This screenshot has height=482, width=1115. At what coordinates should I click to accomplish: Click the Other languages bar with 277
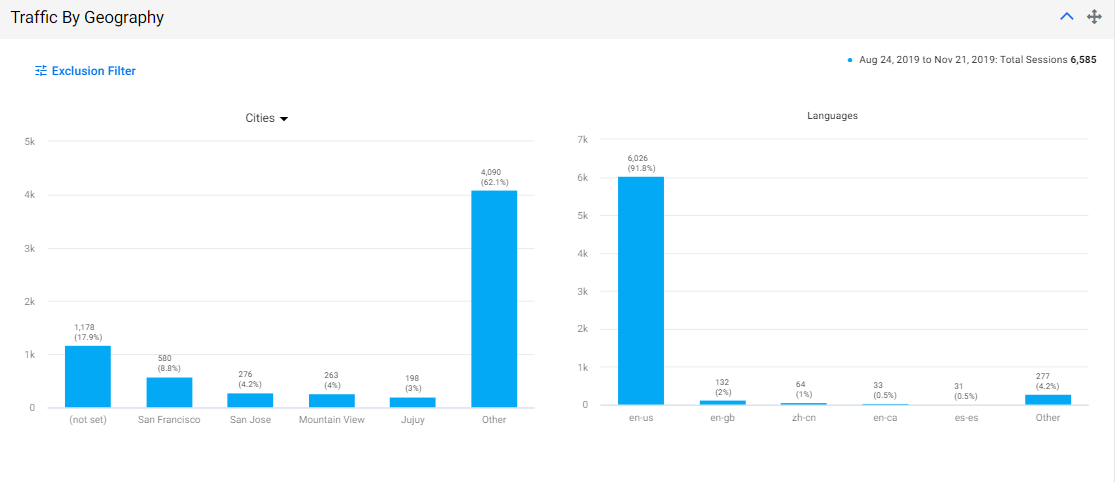click(x=1048, y=400)
